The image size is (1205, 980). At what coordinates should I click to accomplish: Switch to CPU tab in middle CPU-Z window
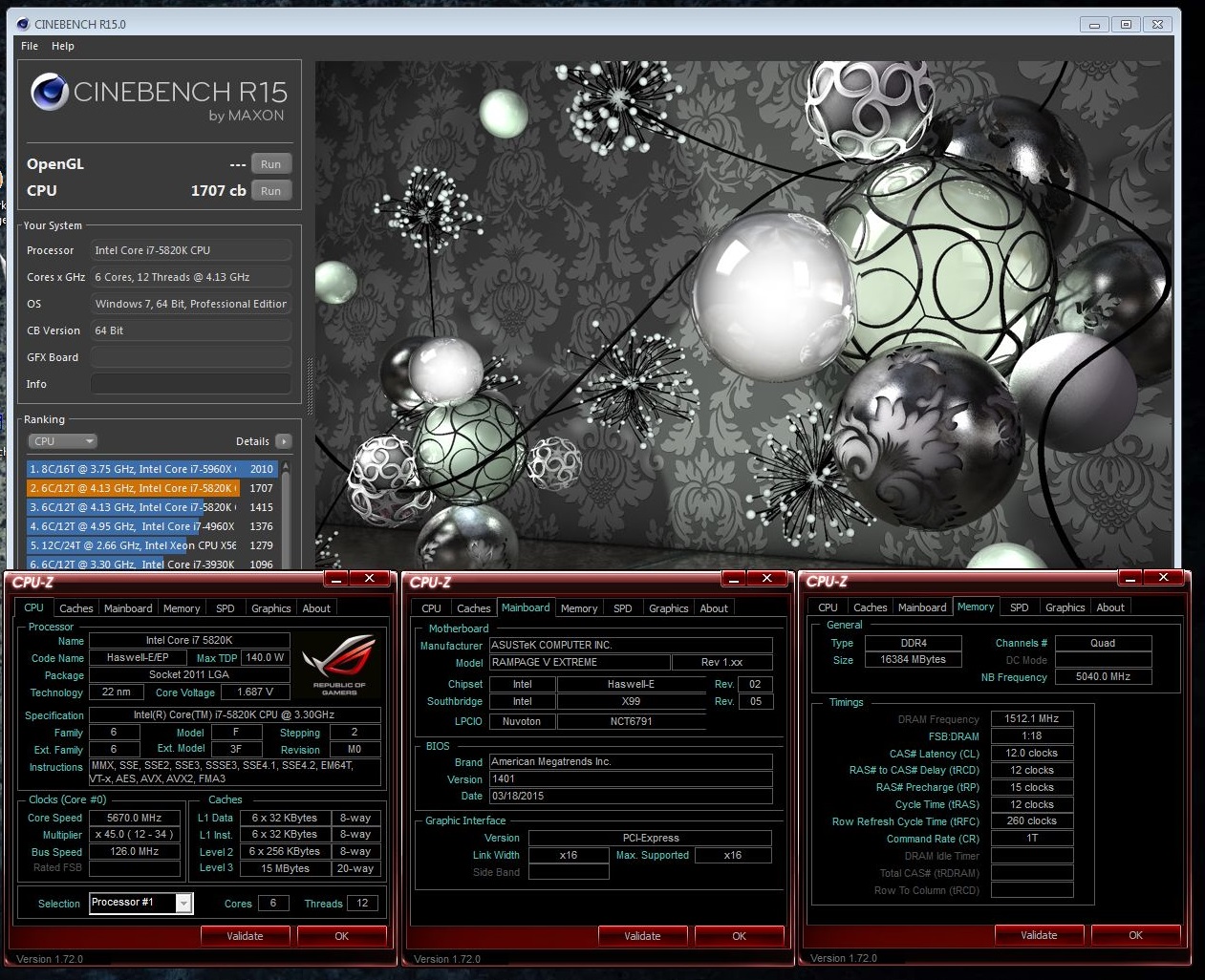432,608
